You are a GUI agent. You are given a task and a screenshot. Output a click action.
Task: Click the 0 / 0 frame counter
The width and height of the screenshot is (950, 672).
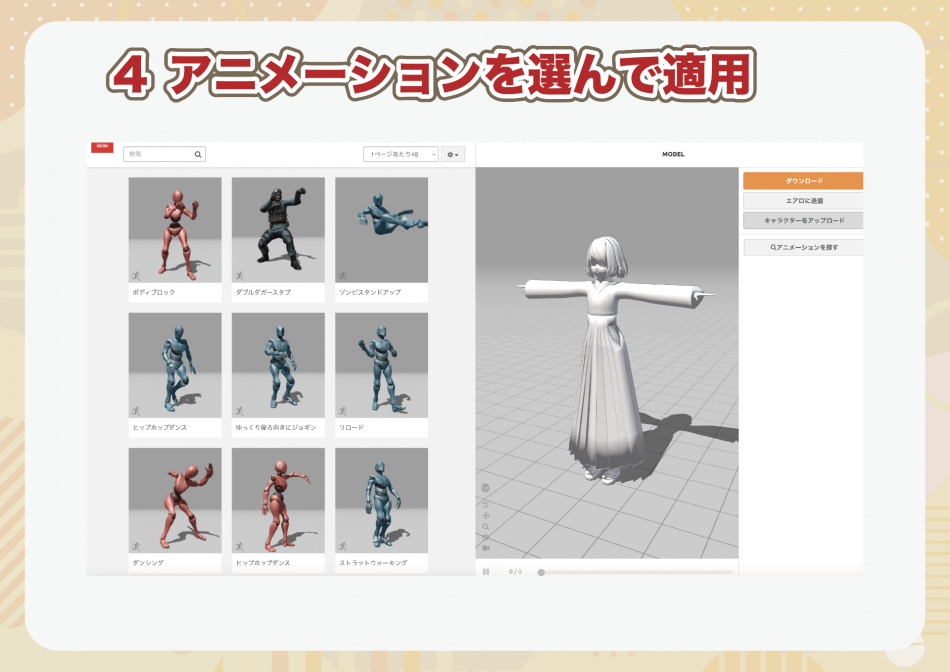click(x=515, y=571)
